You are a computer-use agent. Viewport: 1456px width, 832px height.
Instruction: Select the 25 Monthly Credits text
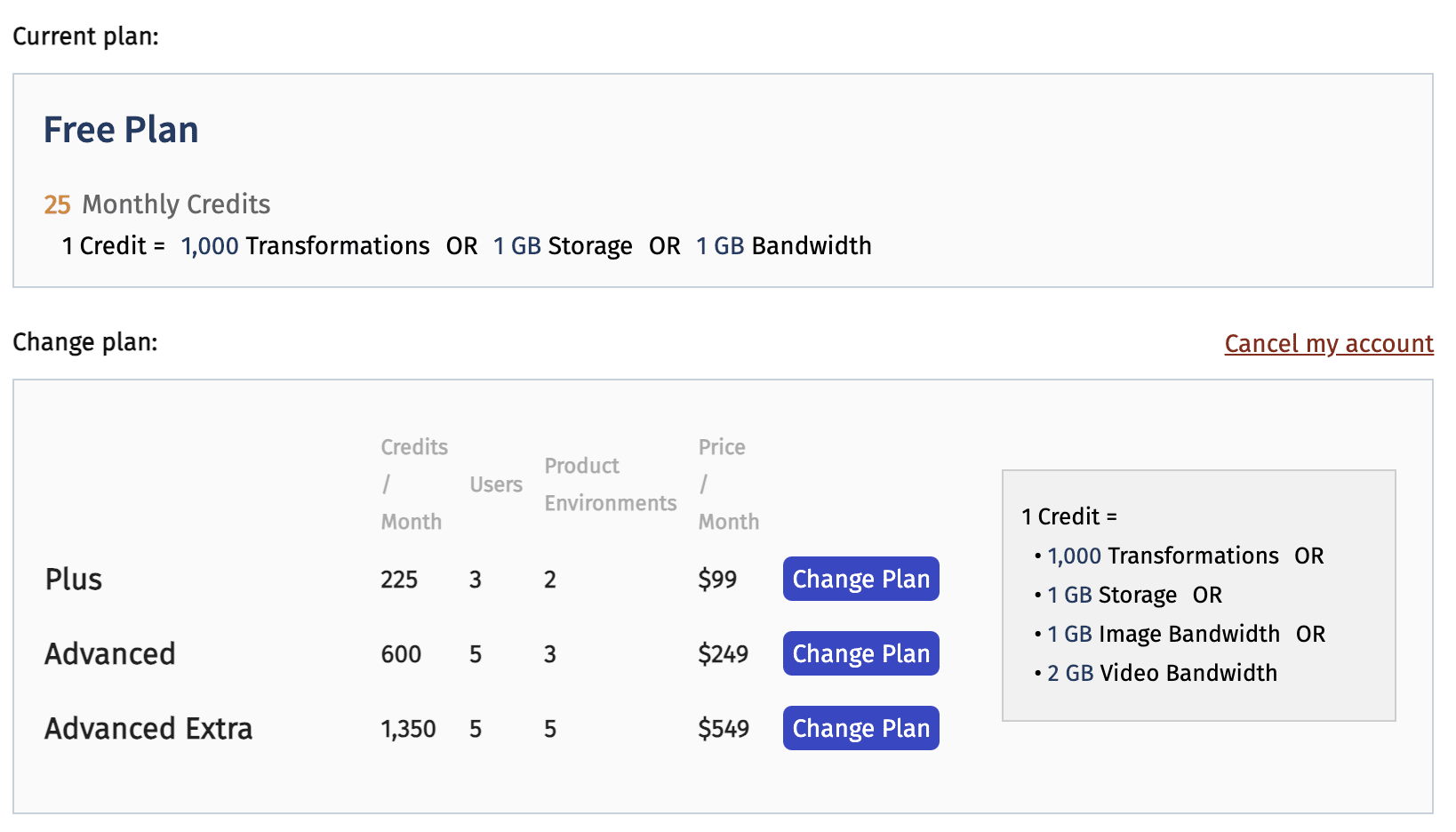tap(157, 204)
